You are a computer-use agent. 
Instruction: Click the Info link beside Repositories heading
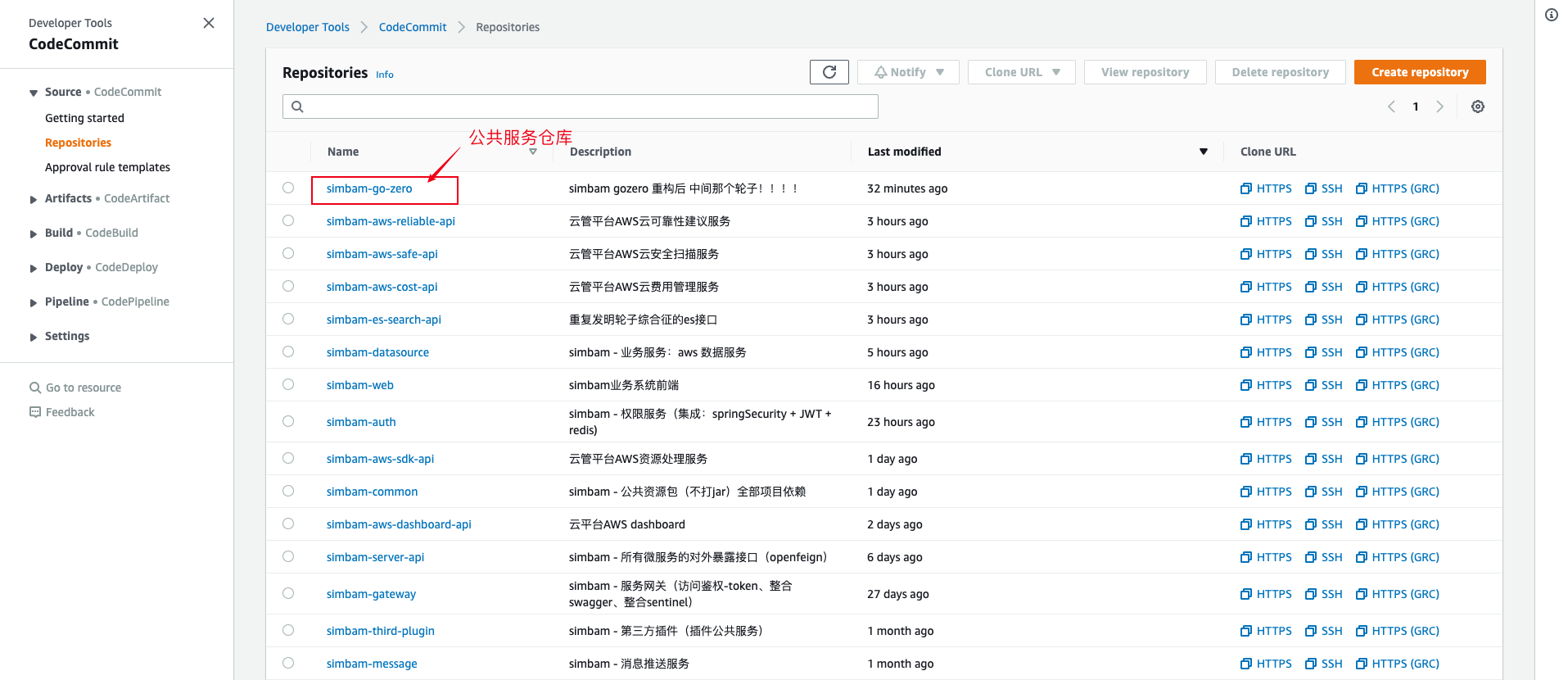pyautogui.click(x=385, y=75)
